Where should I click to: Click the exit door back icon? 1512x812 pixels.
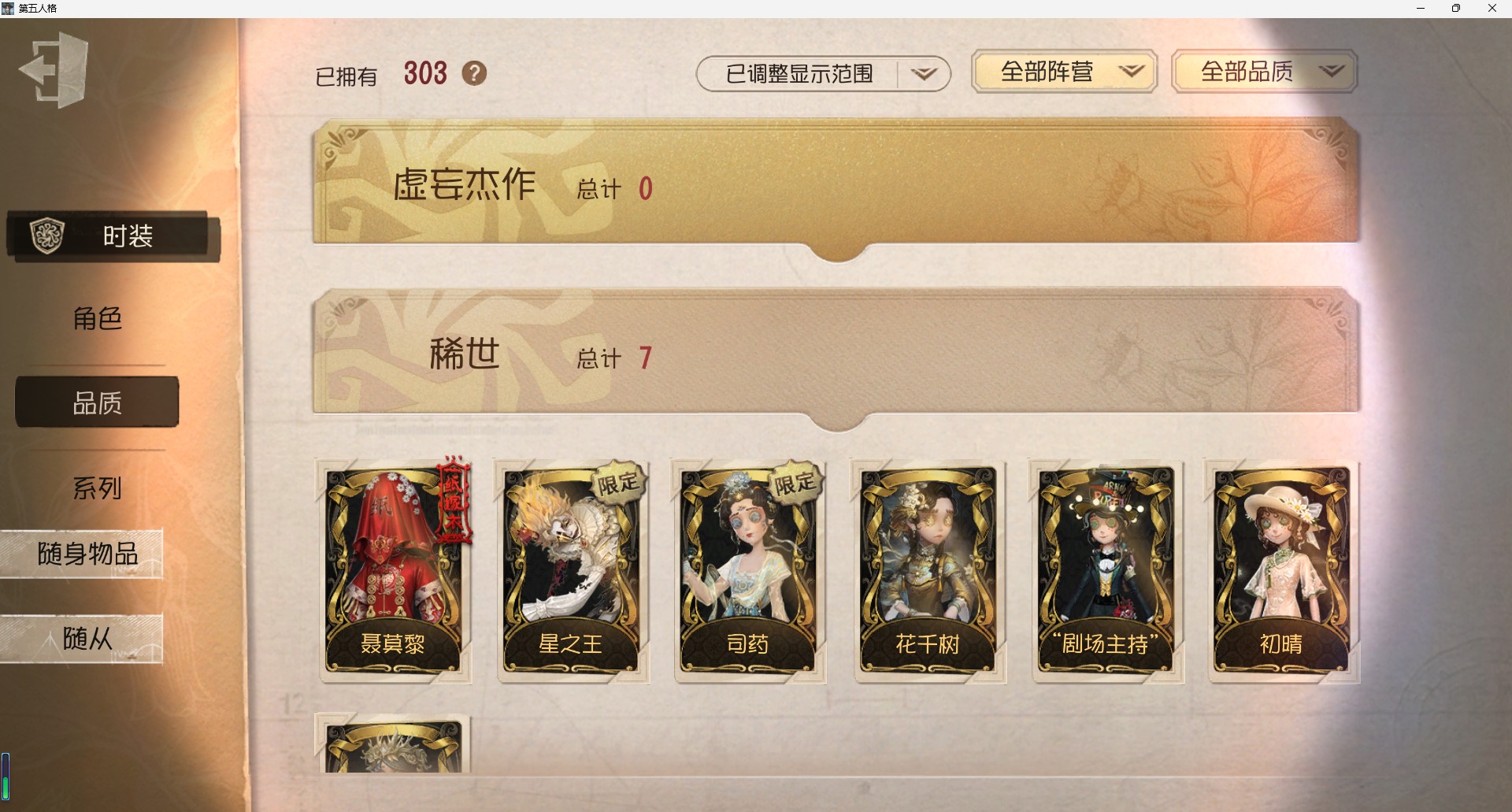(54, 70)
